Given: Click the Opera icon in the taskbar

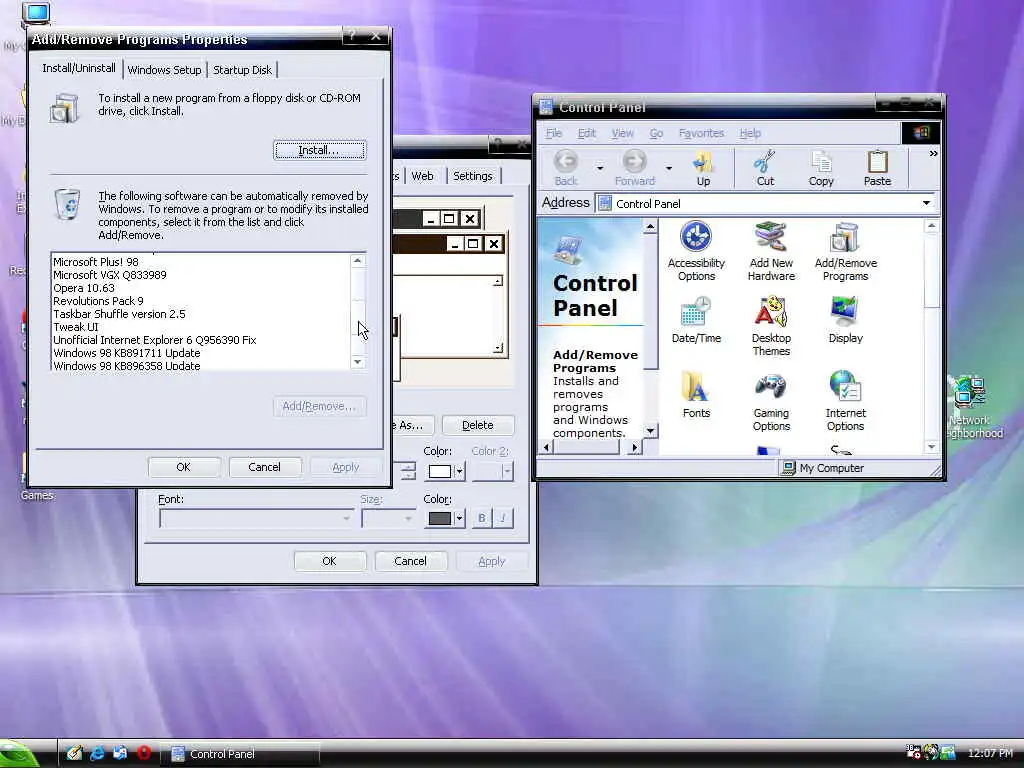Looking at the screenshot, I should click(x=144, y=753).
